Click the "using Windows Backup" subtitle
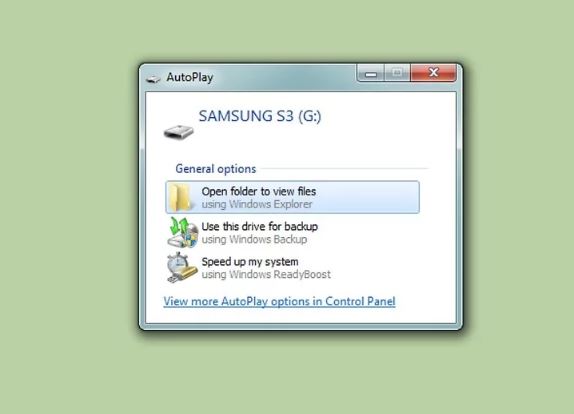The height and width of the screenshot is (414, 574). tap(254, 239)
